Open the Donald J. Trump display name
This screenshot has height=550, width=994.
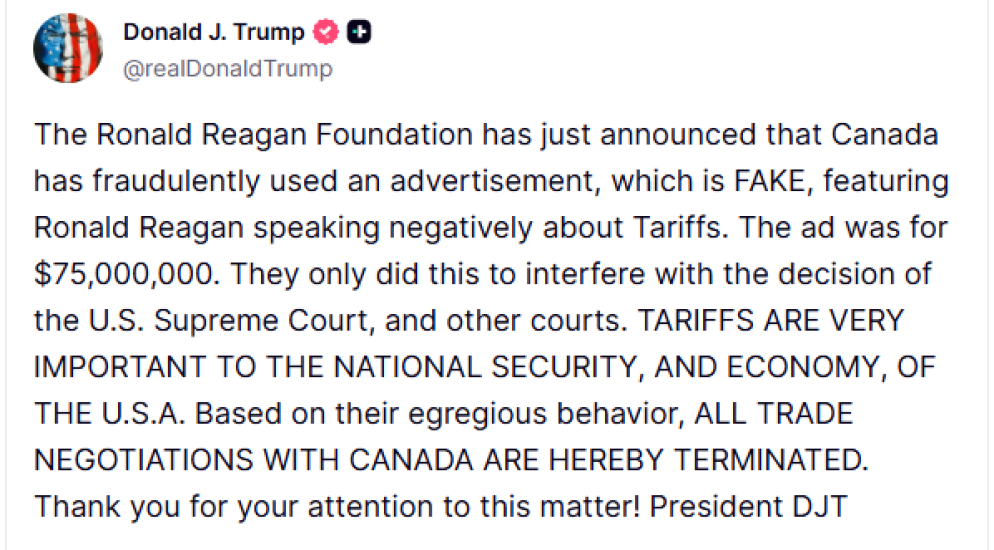(x=213, y=33)
